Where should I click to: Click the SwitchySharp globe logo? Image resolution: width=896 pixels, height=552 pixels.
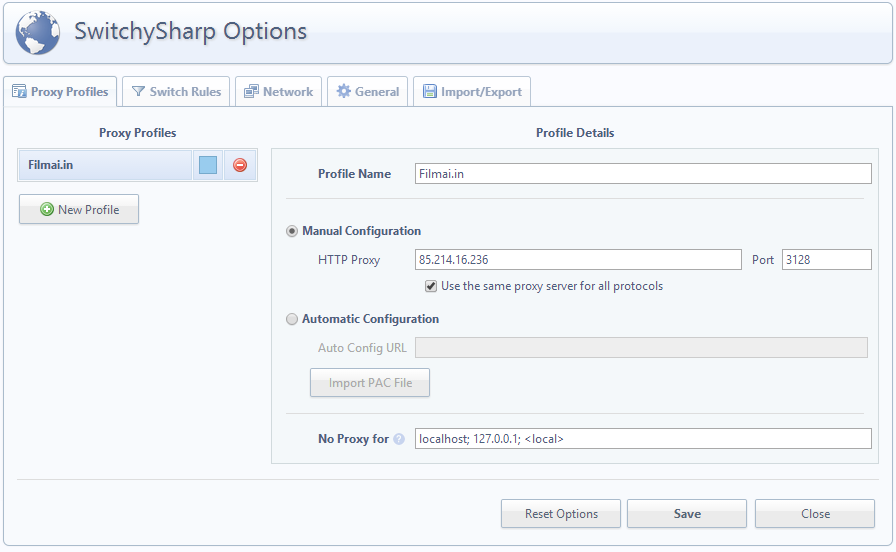tap(38, 33)
